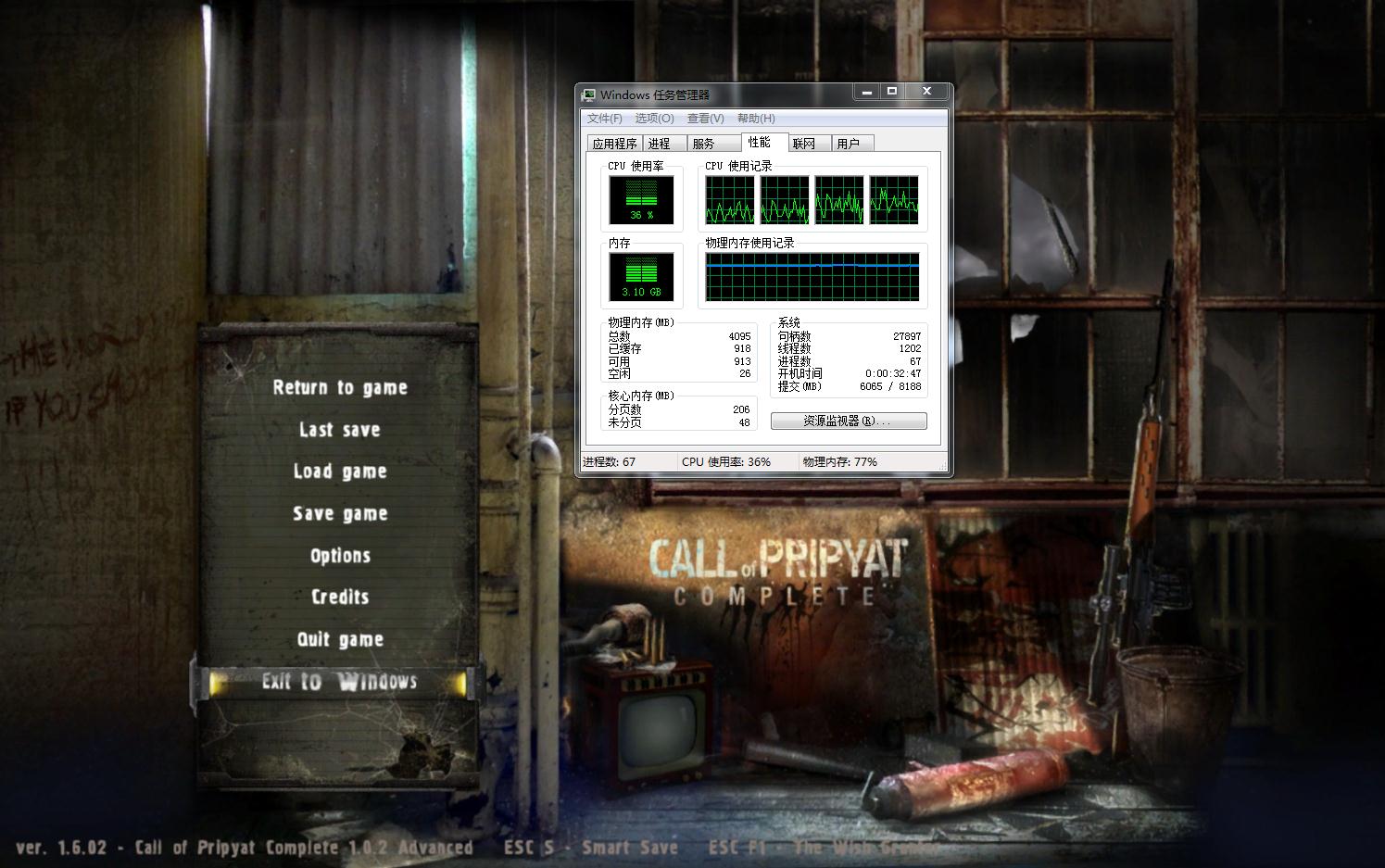Screen dimensions: 1385x868
Task: Choose Save game in menu
Action: (x=340, y=513)
